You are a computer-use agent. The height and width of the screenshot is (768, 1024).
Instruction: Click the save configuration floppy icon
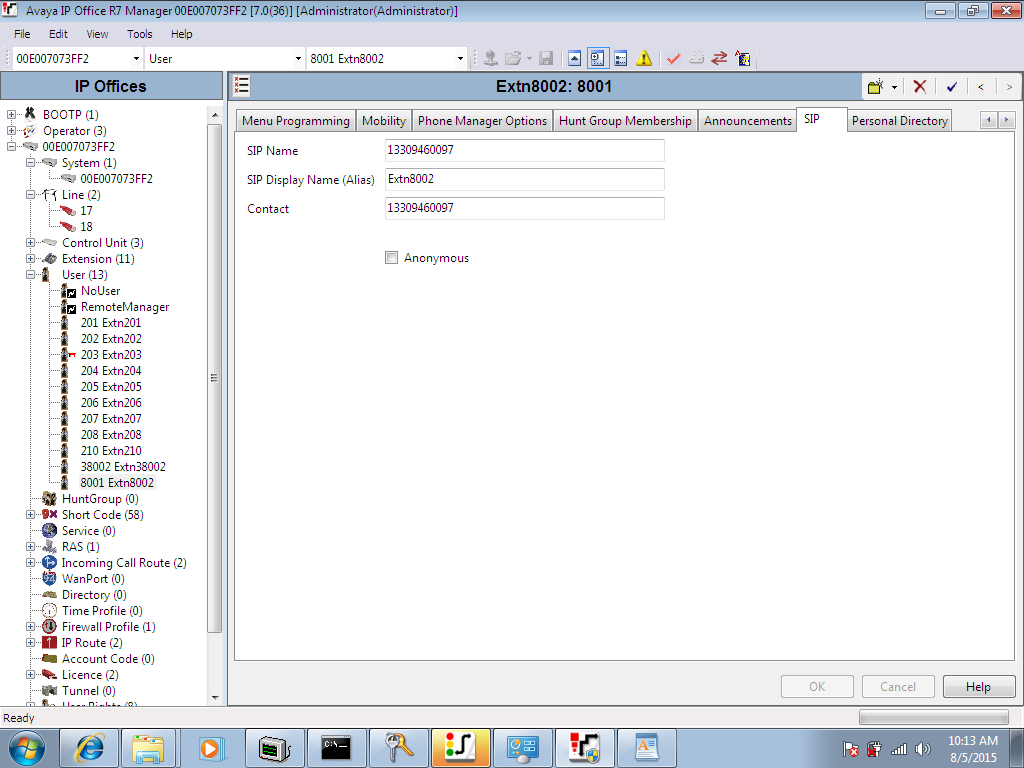pyautogui.click(x=546, y=59)
